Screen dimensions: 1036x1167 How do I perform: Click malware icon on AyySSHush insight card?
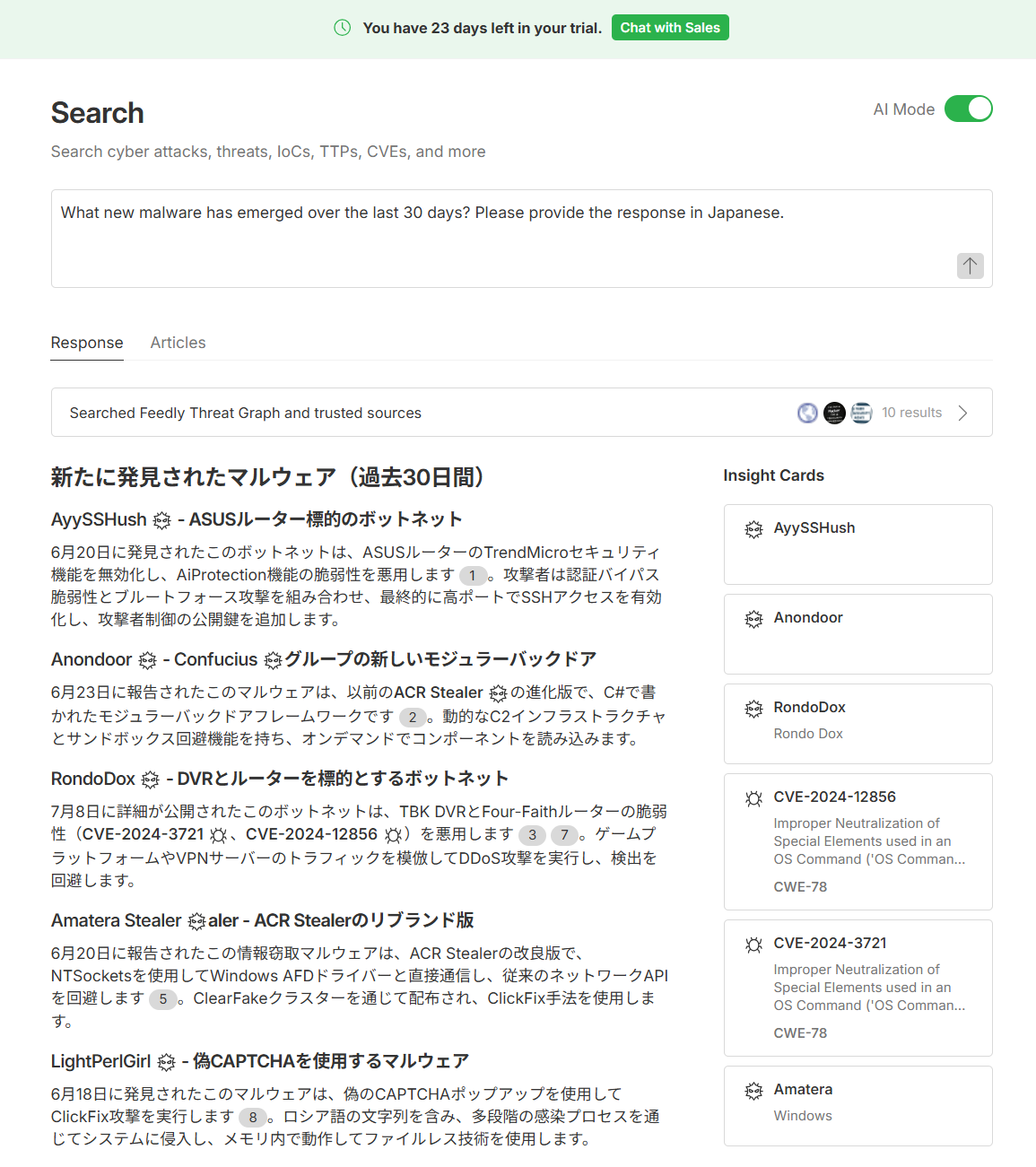point(753,529)
